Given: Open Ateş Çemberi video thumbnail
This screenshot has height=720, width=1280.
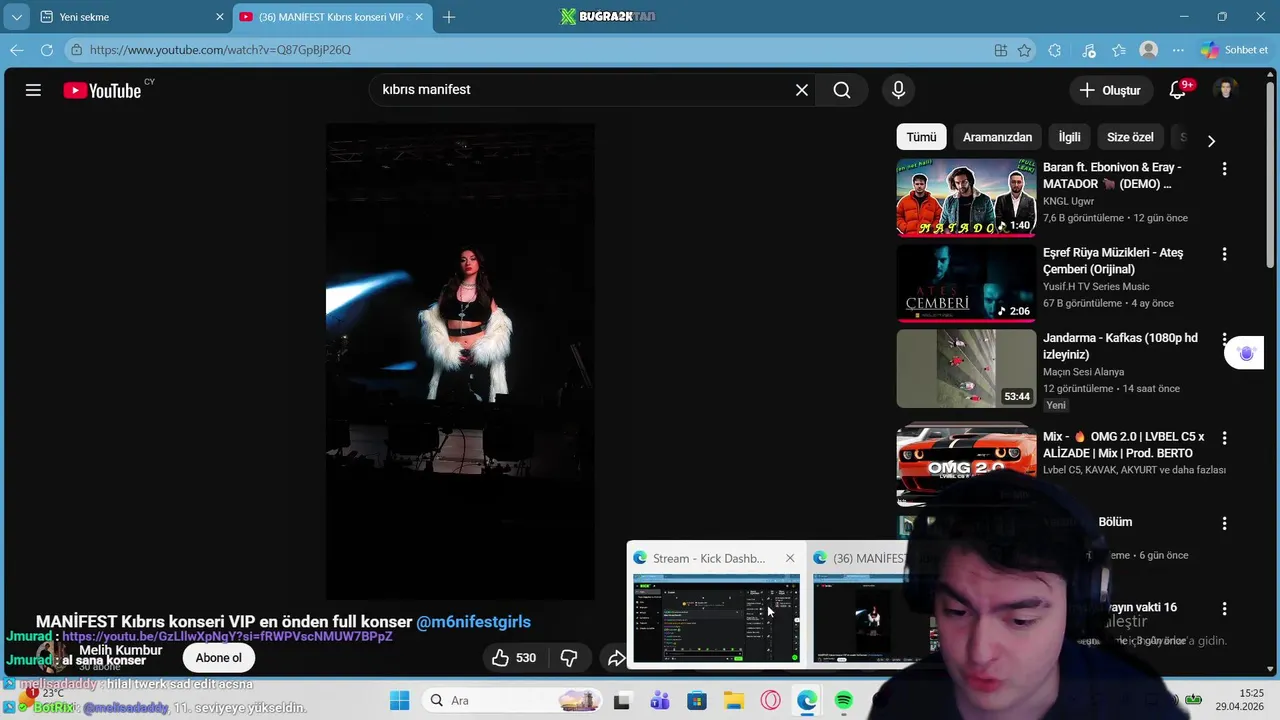Looking at the screenshot, I should 966,283.
